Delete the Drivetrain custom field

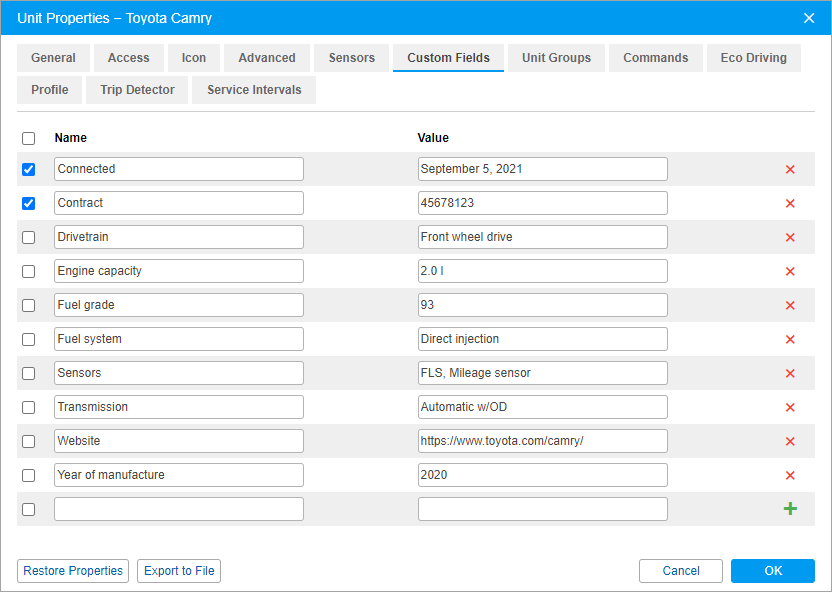790,238
